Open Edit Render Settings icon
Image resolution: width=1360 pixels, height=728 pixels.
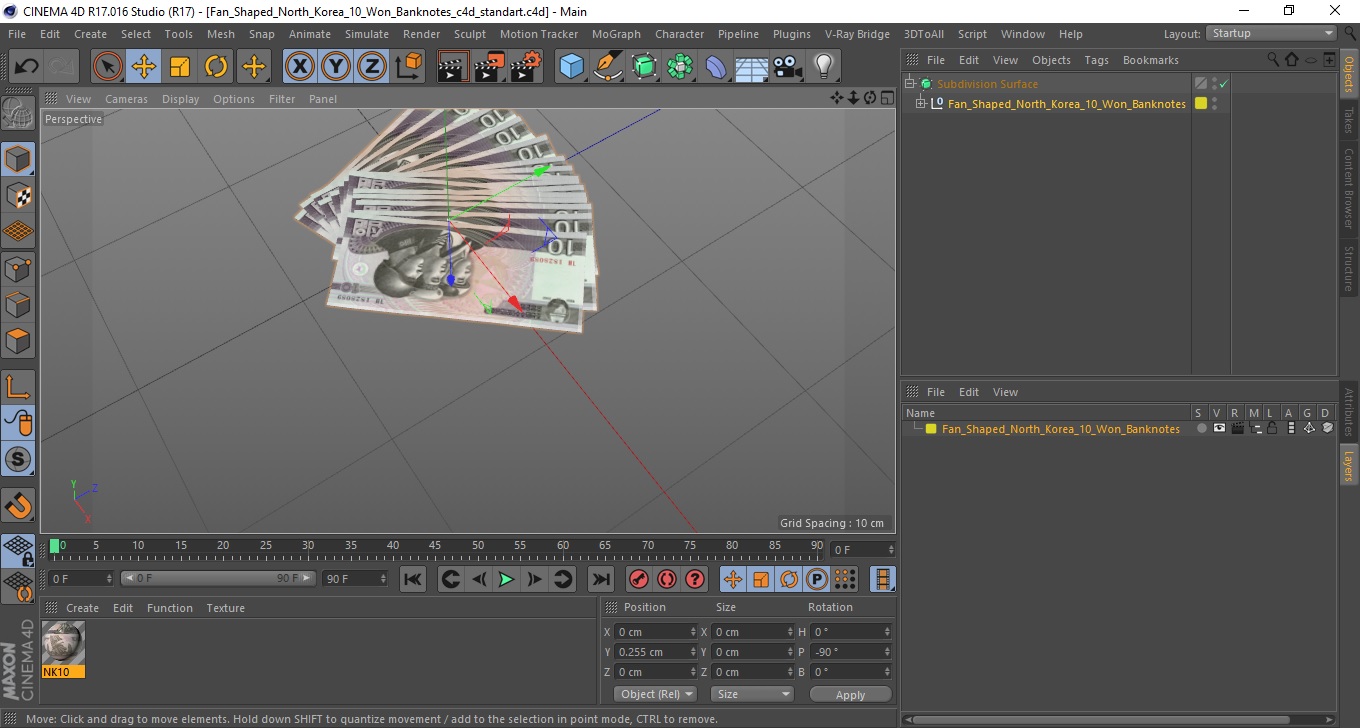pos(526,67)
